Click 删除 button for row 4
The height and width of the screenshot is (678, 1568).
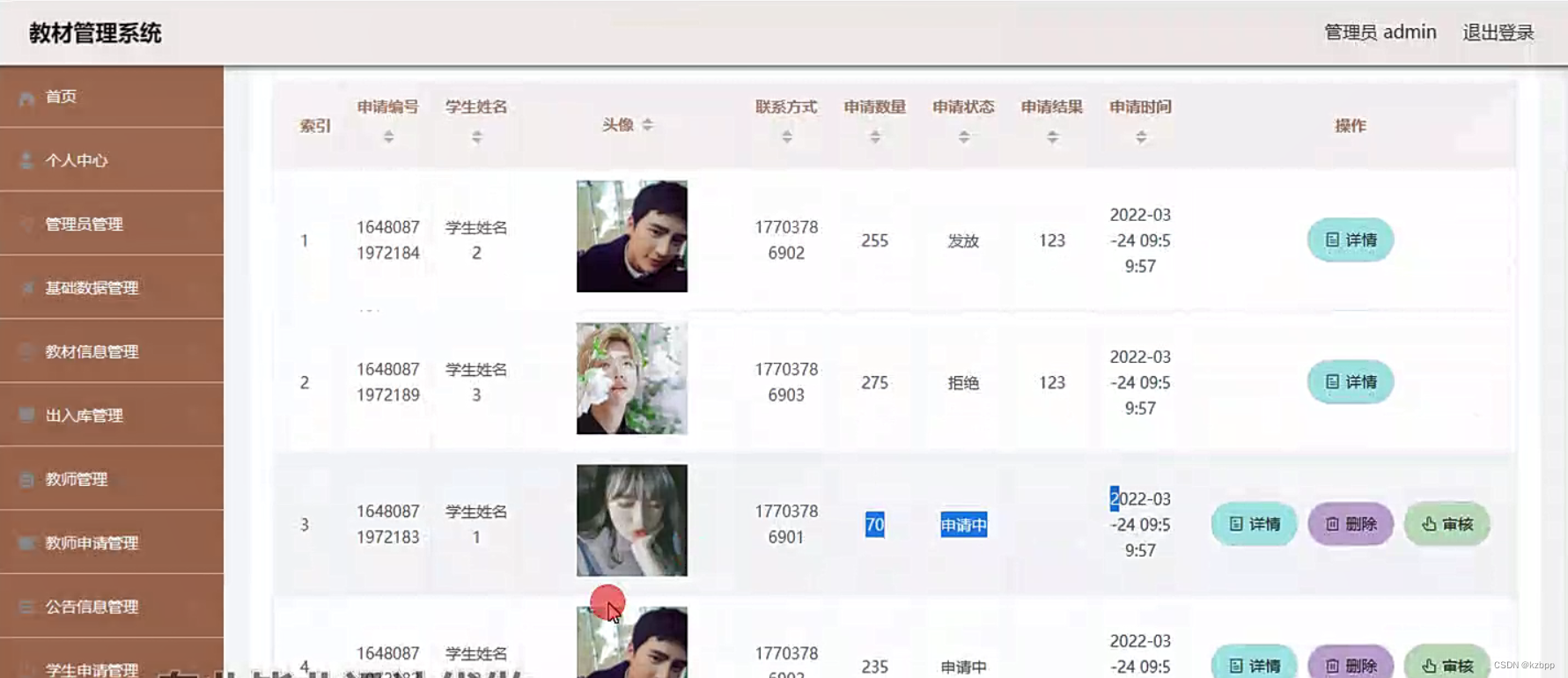click(x=1351, y=663)
